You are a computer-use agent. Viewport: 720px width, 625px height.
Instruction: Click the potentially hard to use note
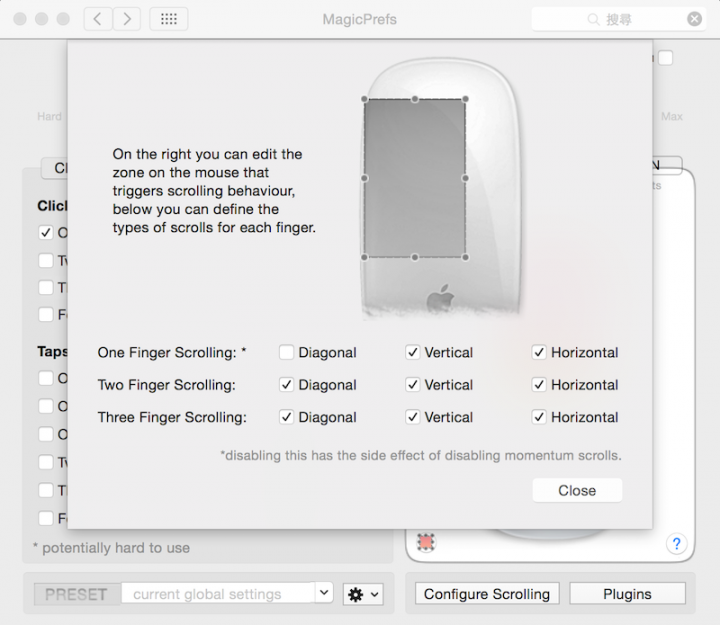tap(111, 548)
